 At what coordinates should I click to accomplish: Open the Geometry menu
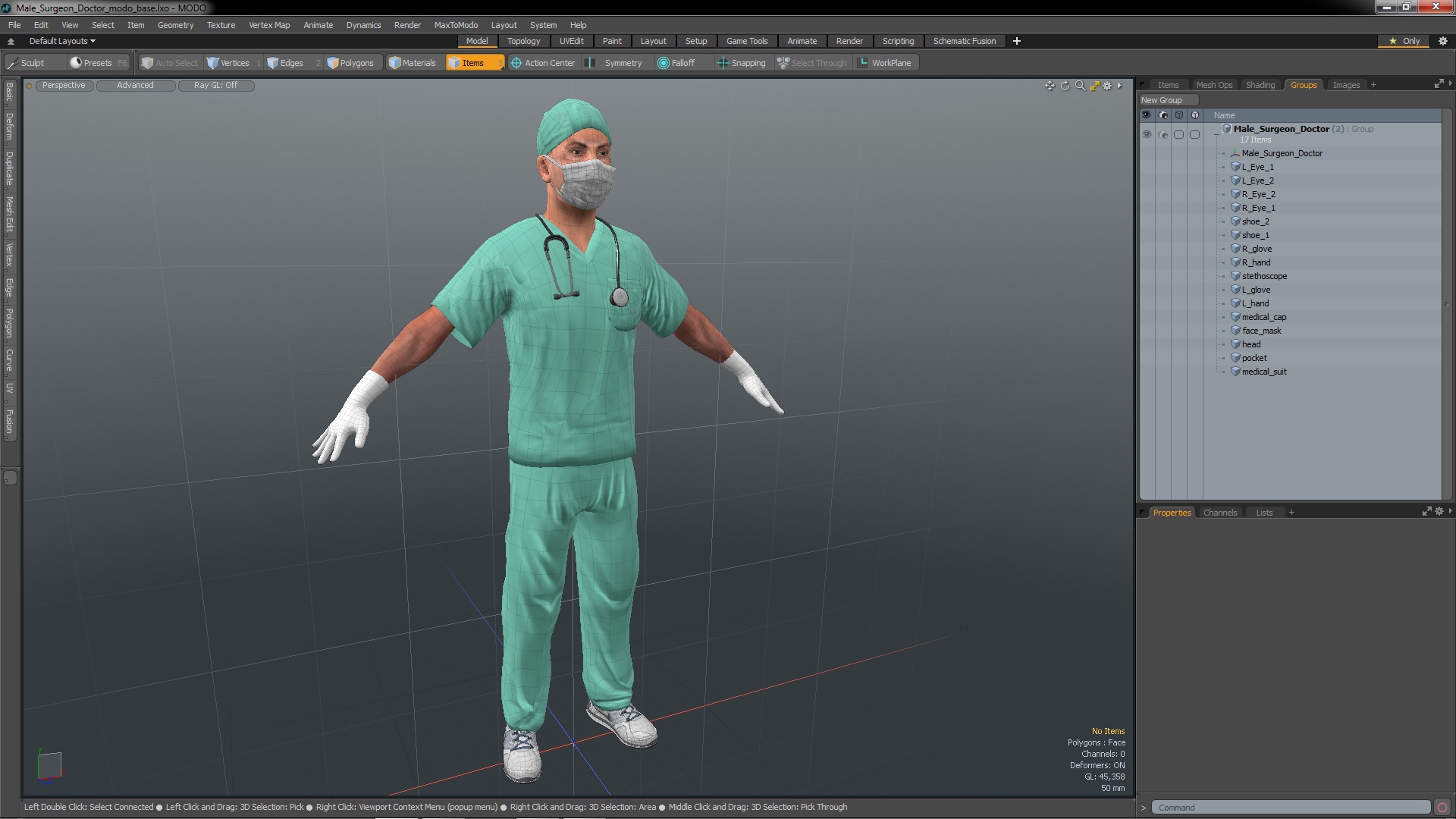click(x=175, y=25)
